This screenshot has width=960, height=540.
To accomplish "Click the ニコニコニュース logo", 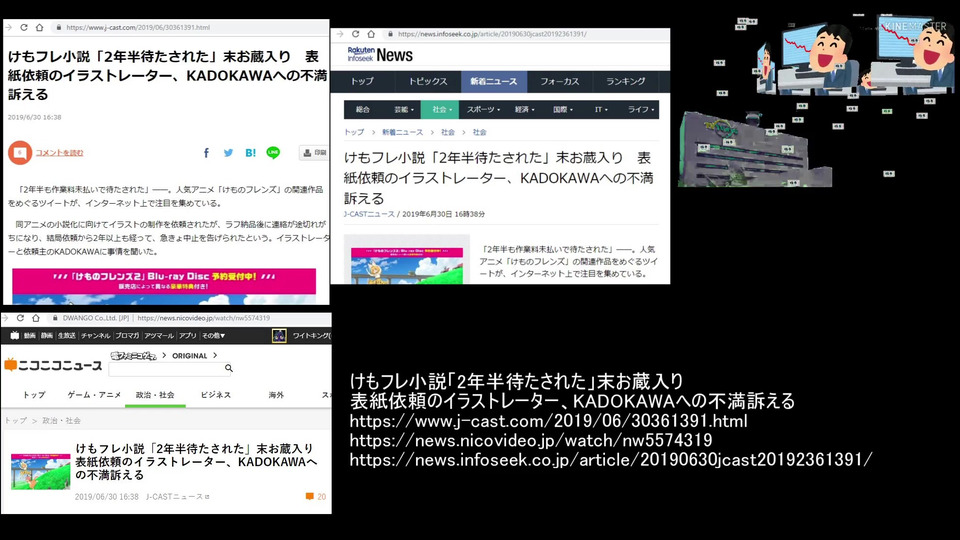I will [x=53, y=366].
